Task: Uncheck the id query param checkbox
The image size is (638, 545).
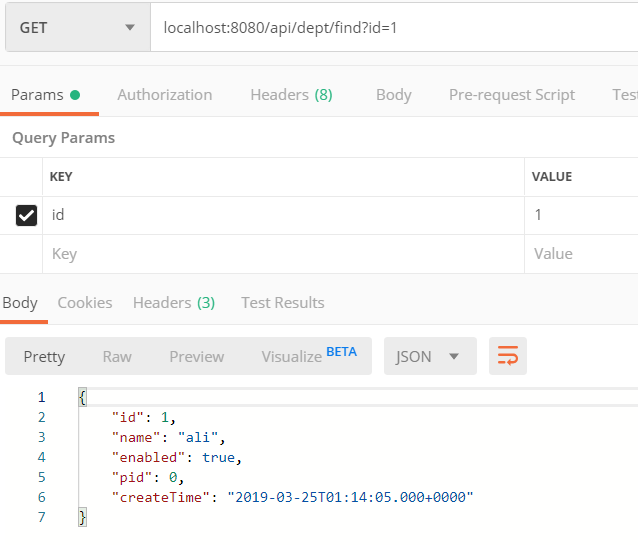Action: point(27,215)
